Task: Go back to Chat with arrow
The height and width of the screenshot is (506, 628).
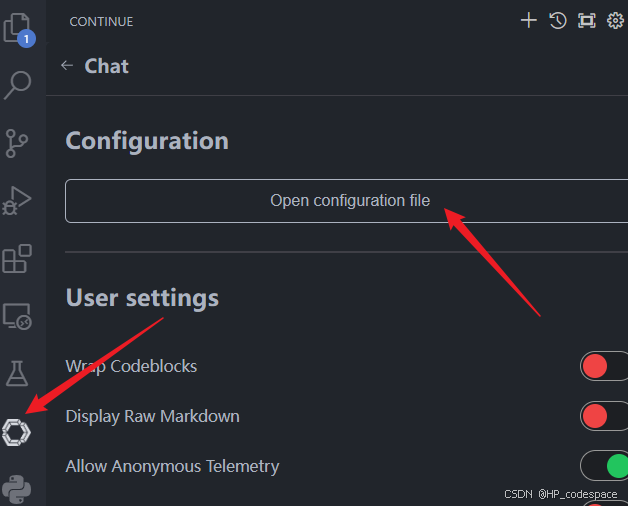Action: tap(67, 66)
